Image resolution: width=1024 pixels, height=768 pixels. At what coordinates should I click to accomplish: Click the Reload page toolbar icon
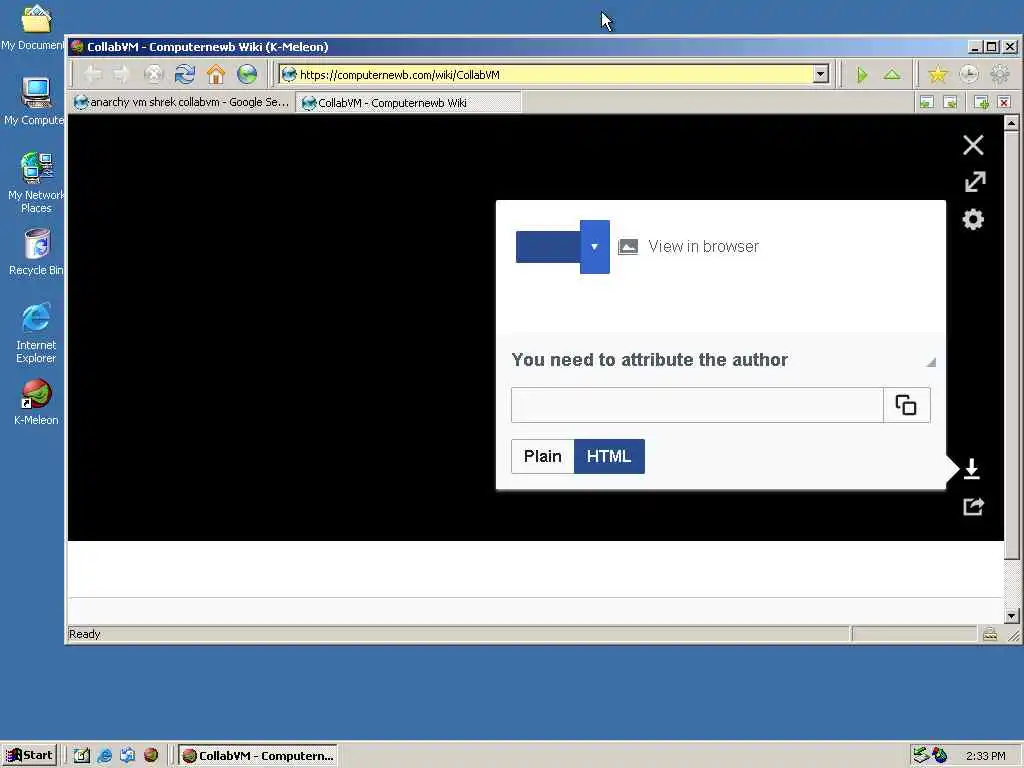(185, 74)
